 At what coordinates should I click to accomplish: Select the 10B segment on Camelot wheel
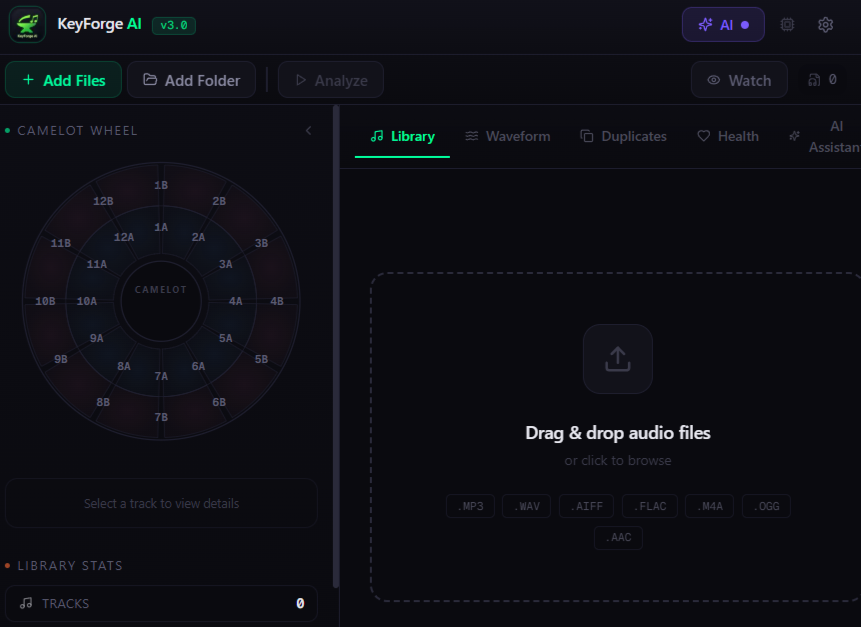point(45,301)
